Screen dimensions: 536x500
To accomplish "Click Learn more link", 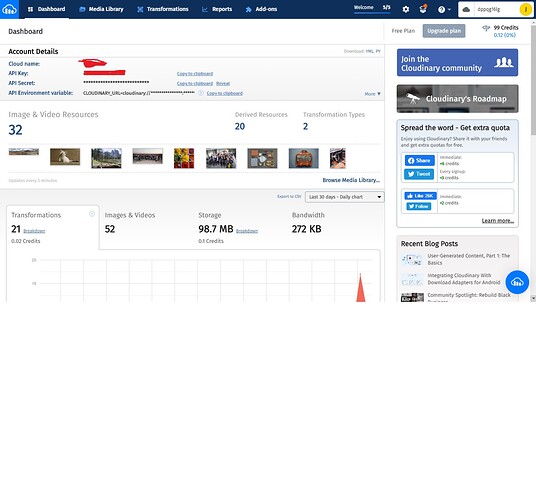I will [x=498, y=221].
